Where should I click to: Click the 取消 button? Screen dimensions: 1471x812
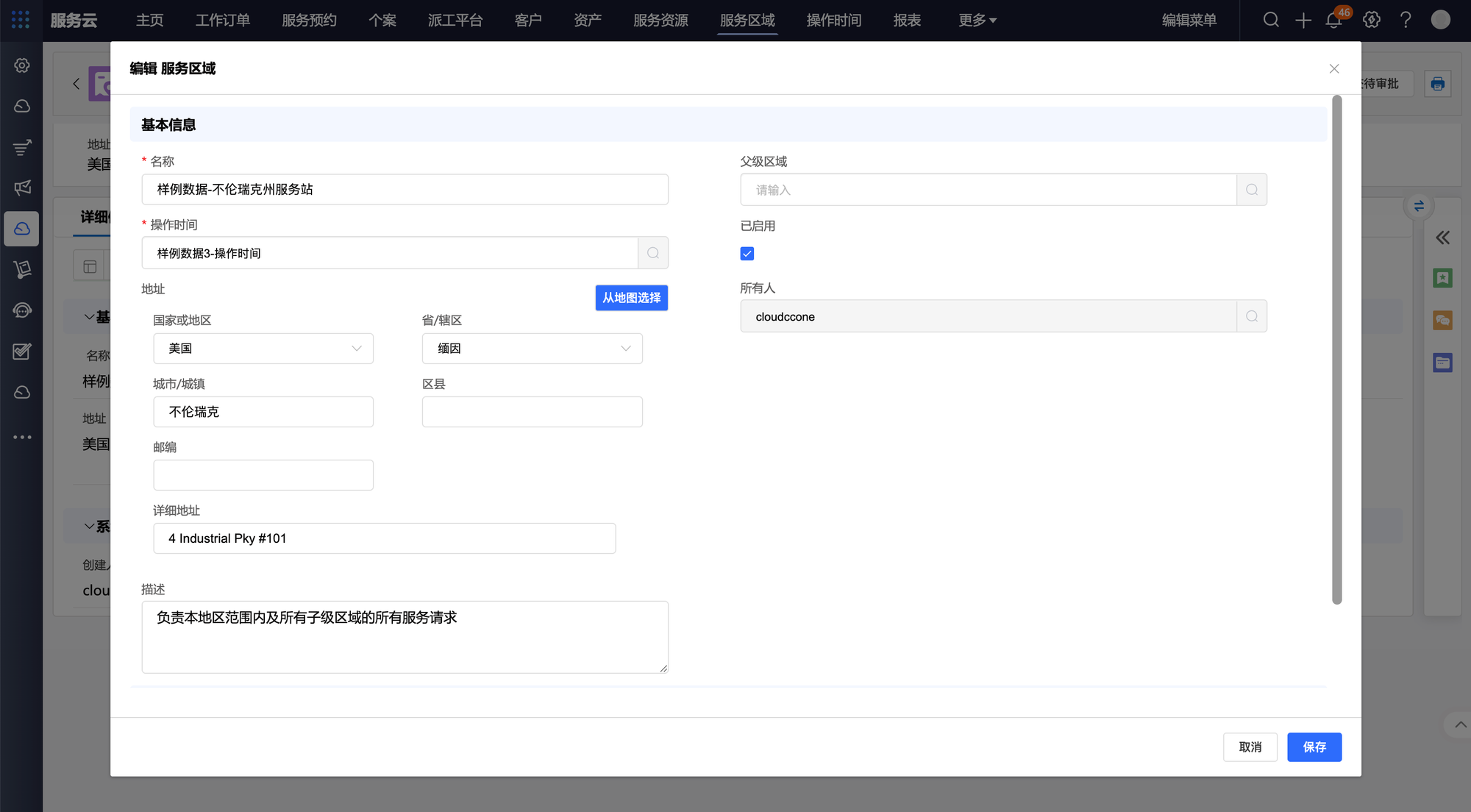pos(1250,747)
